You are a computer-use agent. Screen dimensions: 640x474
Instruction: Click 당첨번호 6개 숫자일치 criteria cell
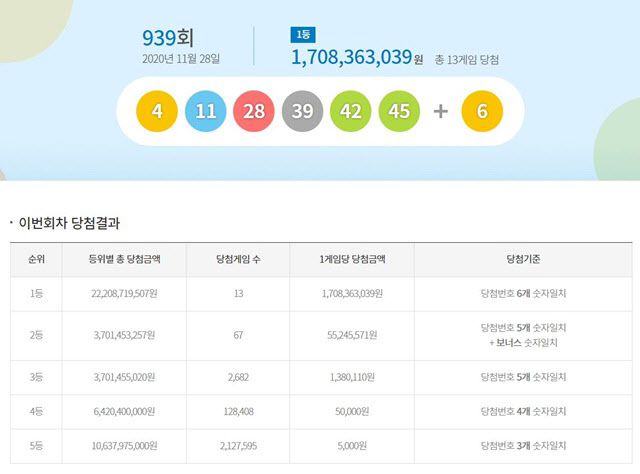[523, 294]
